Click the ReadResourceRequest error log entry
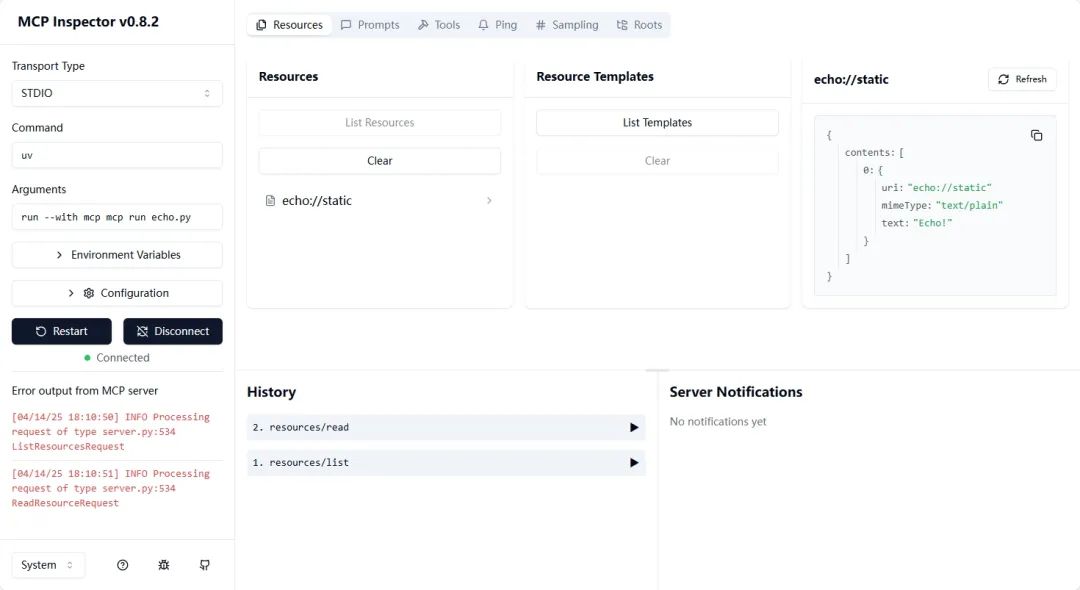The width and height of the screenshot is (1080, 590). click(x=111, y=488)
